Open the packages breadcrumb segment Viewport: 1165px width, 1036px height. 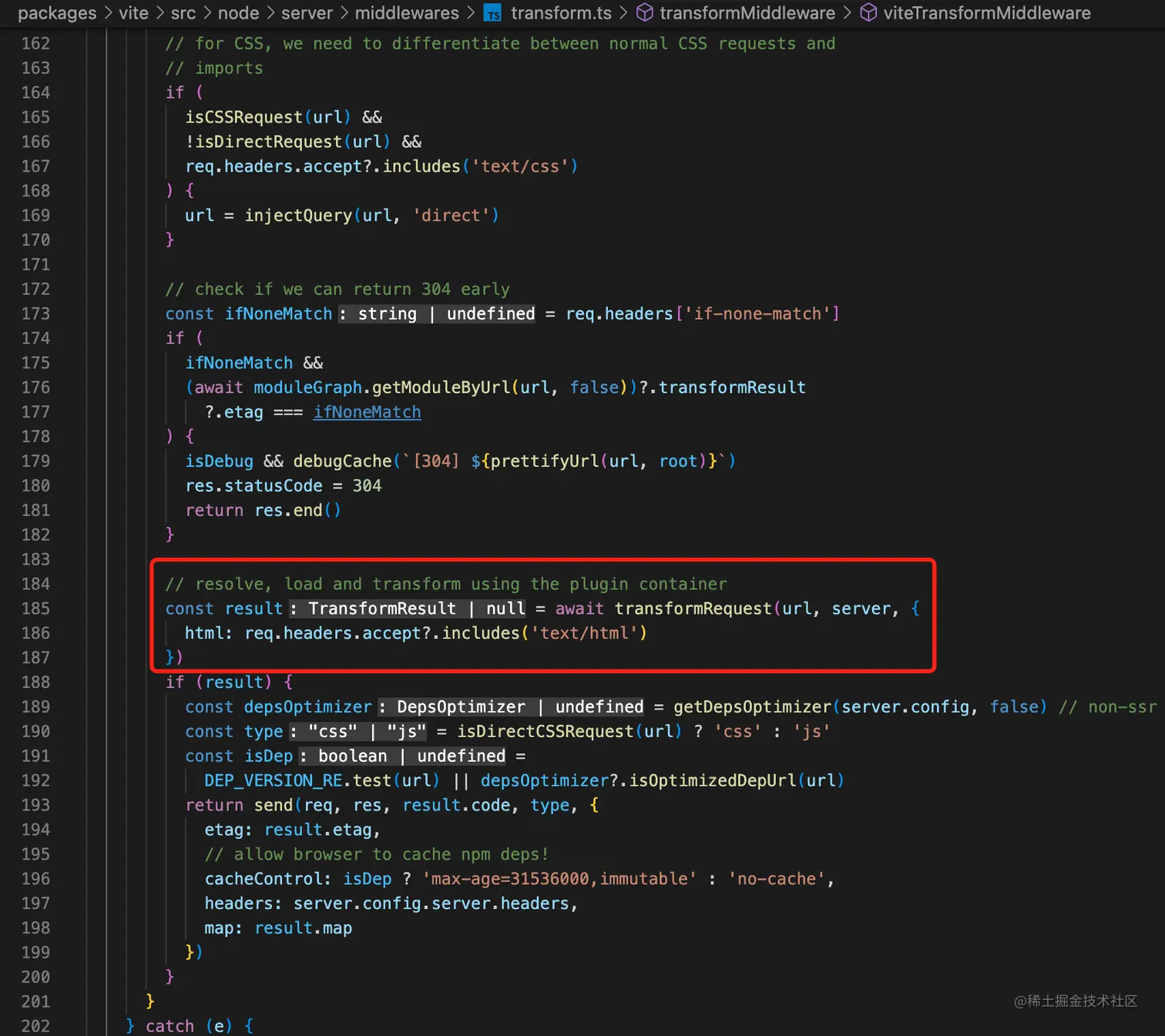[x=57, y=13]
